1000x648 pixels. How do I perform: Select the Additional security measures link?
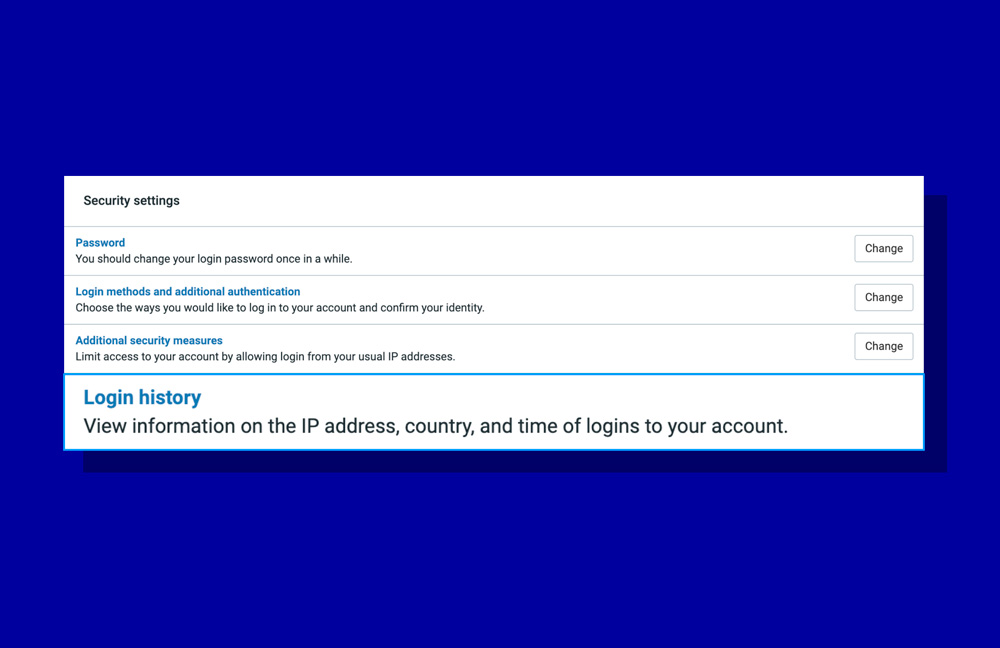149,341
